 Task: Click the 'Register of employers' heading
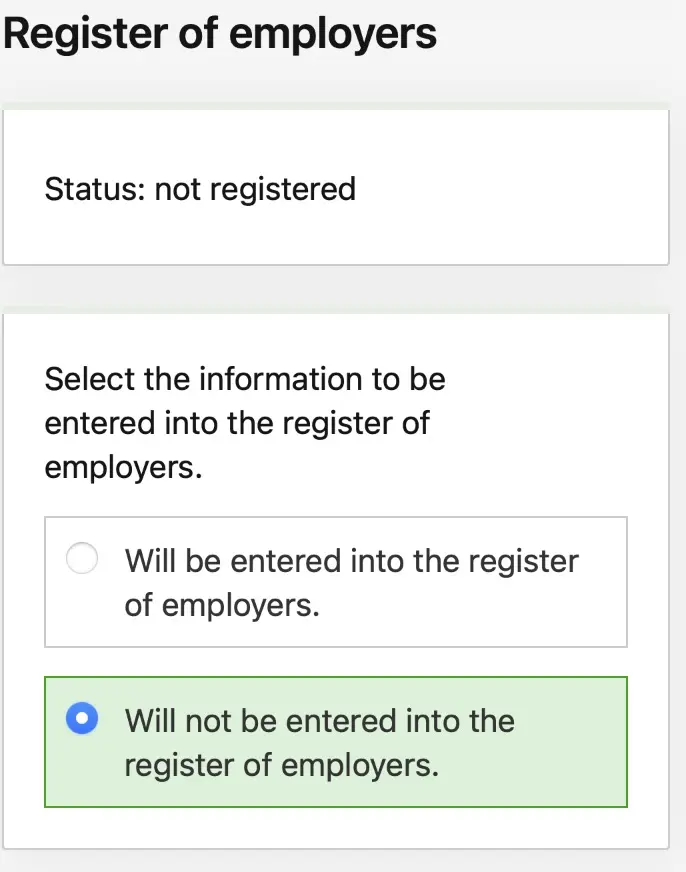pyautogui.click(x=220, y=33)
